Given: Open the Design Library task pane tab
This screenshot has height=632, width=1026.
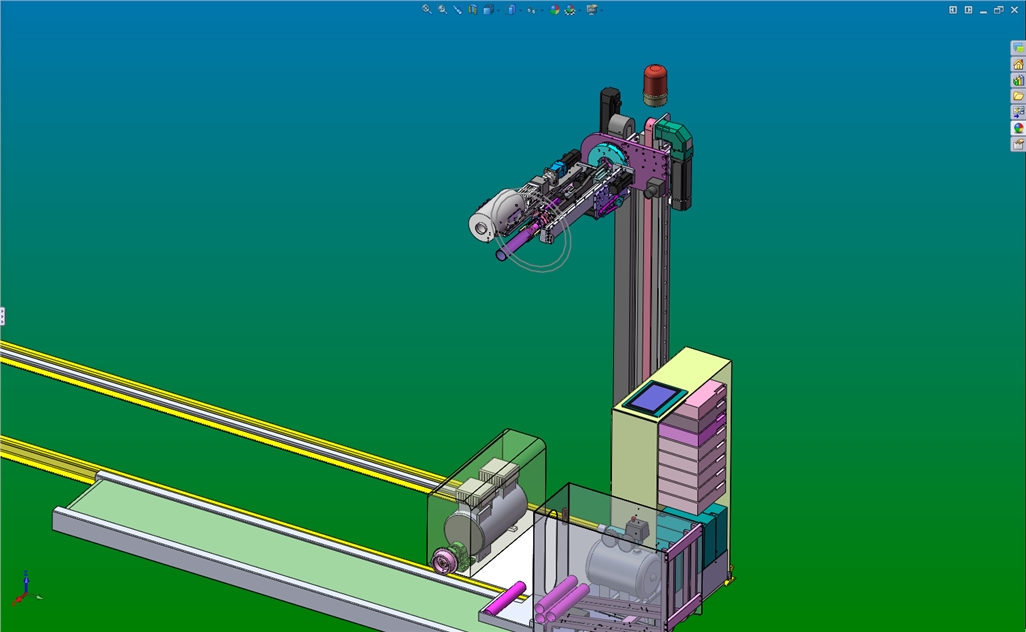Looking at the screenshot, I should 1018,80.
